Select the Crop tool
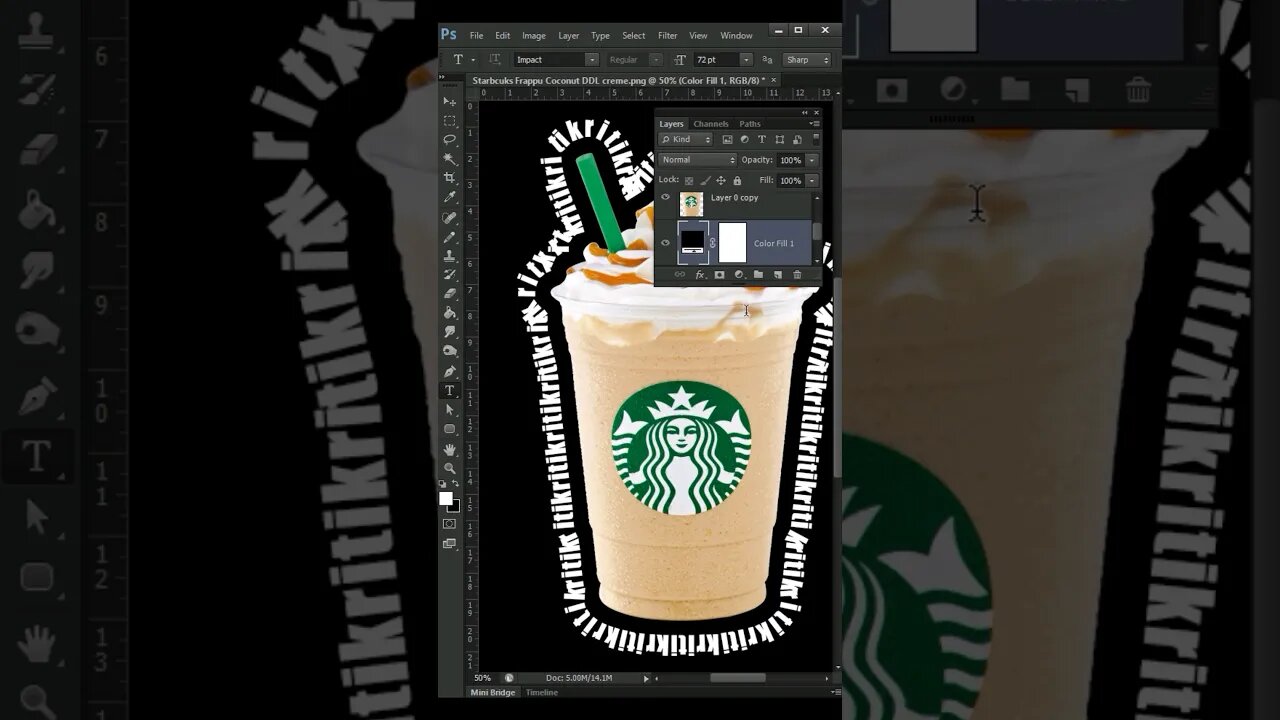Screen dimensions: 1280x720 point(450,177)
